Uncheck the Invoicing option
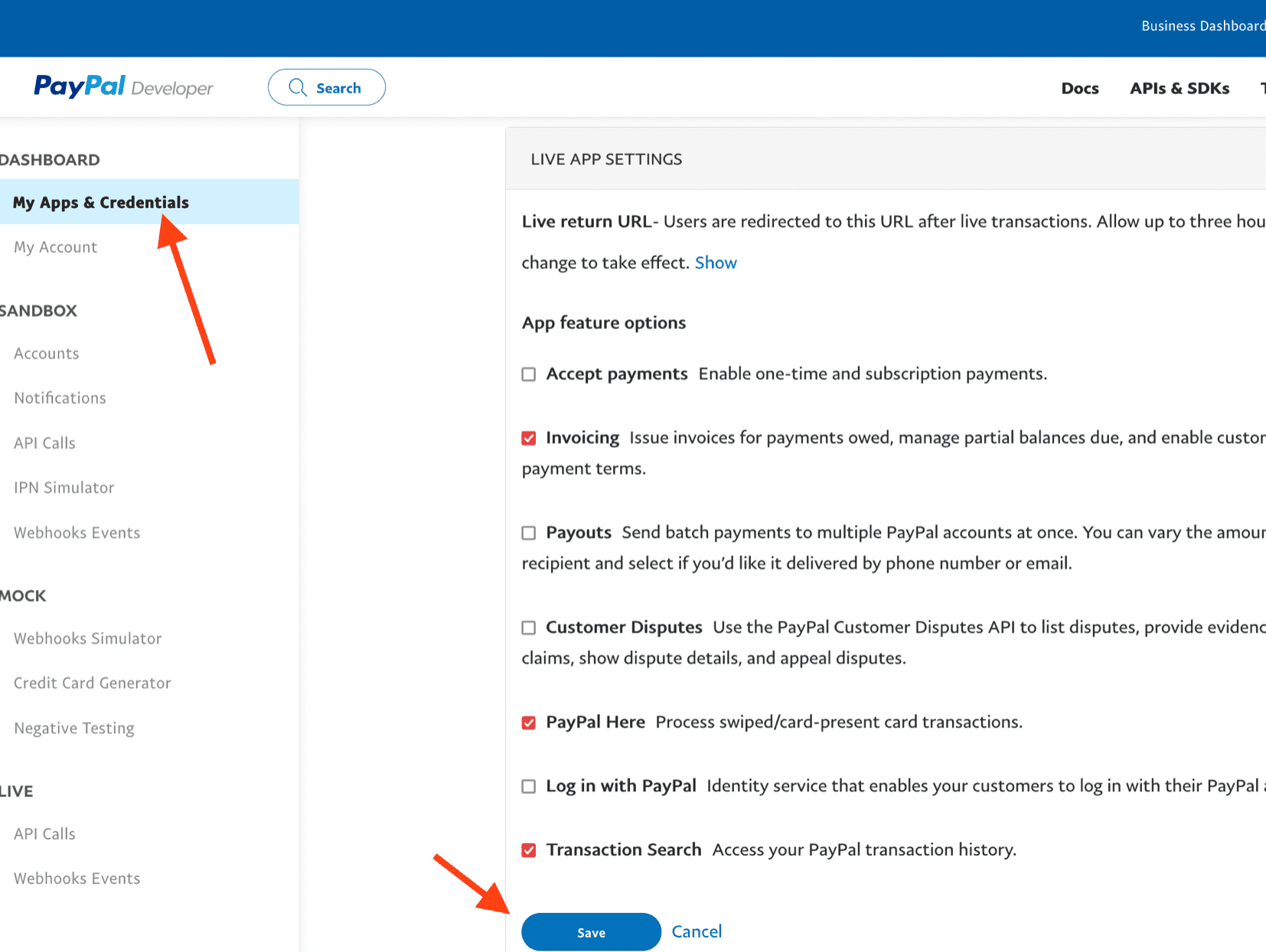Viewport: 1266px width, 952px height. tap(529, 438)
